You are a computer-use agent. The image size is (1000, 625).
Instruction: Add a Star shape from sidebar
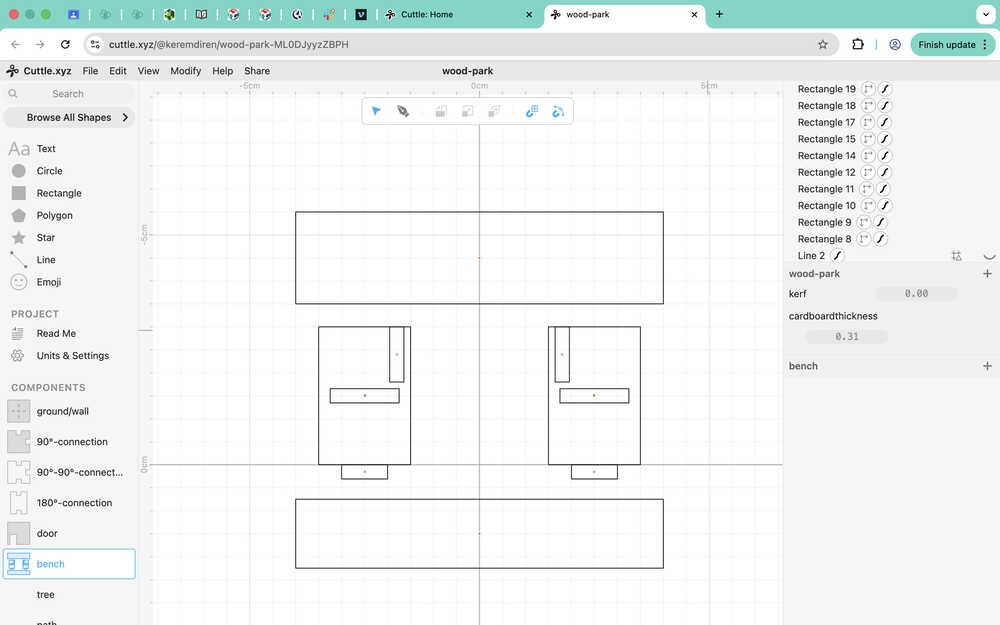tap(45, 238)
